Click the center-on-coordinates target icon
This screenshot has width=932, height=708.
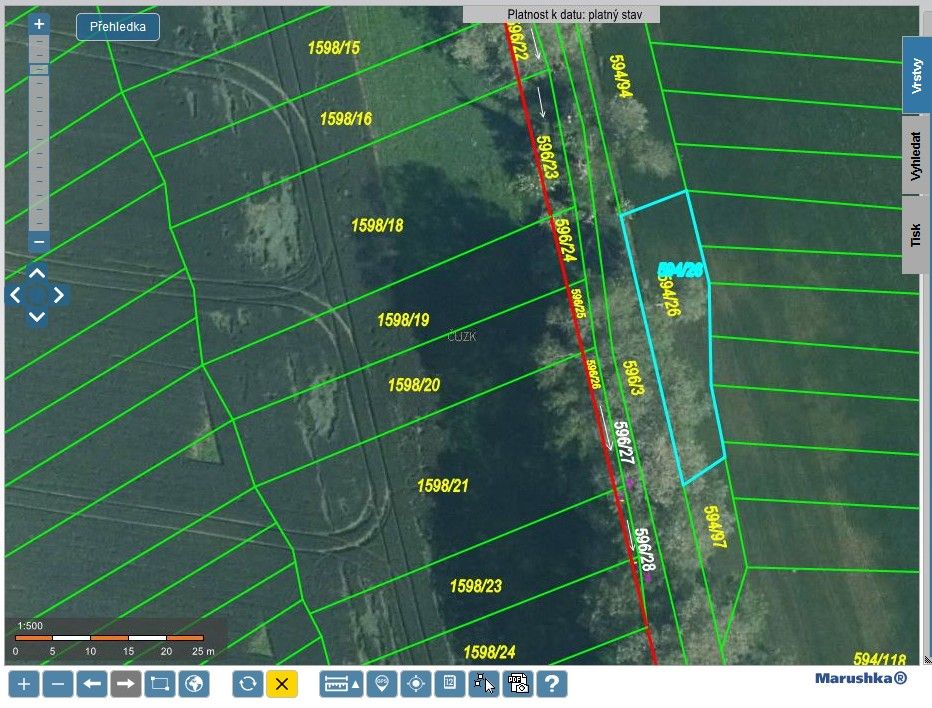coord(415,684)
